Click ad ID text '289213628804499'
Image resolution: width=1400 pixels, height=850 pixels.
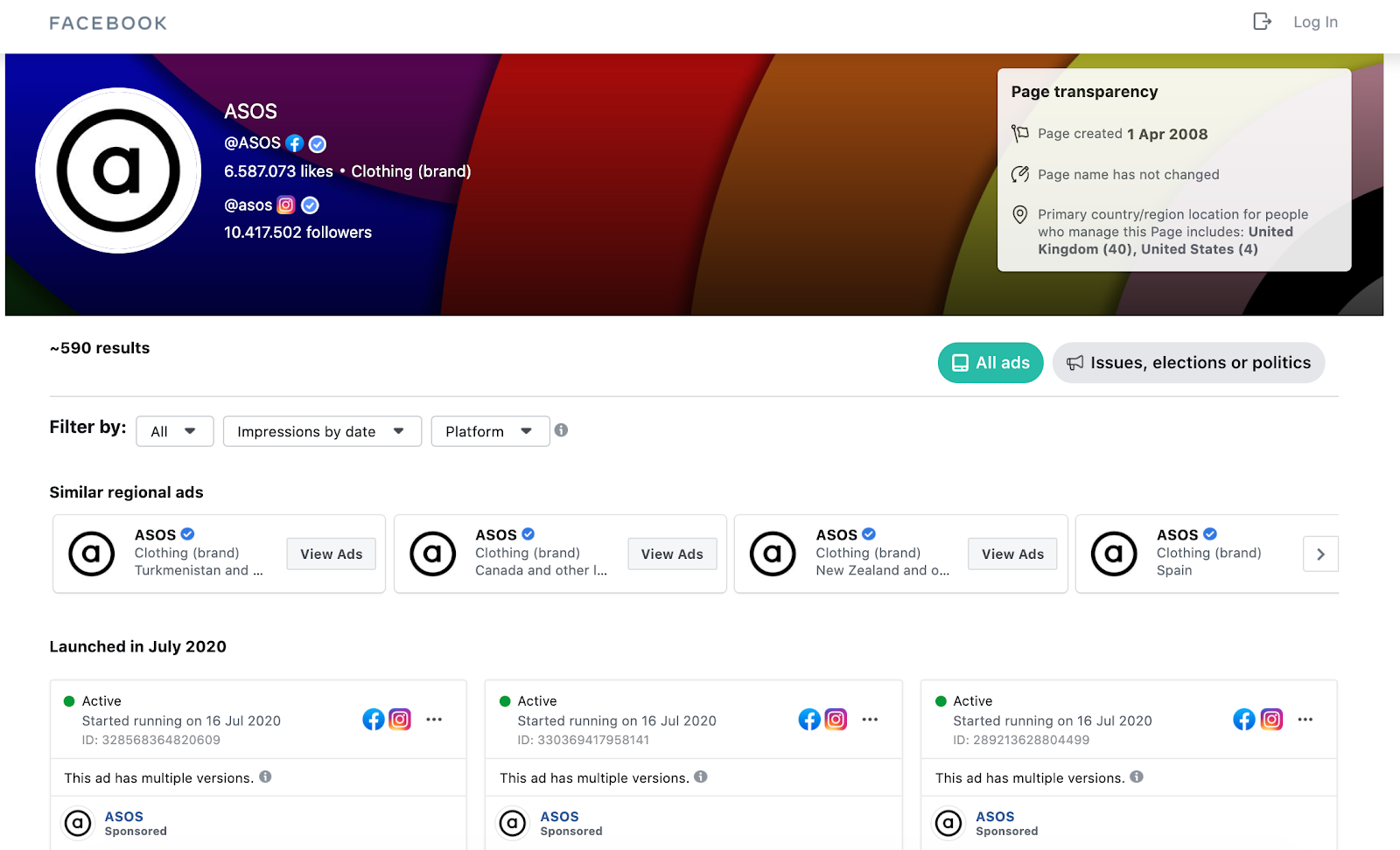point(1031,740)
